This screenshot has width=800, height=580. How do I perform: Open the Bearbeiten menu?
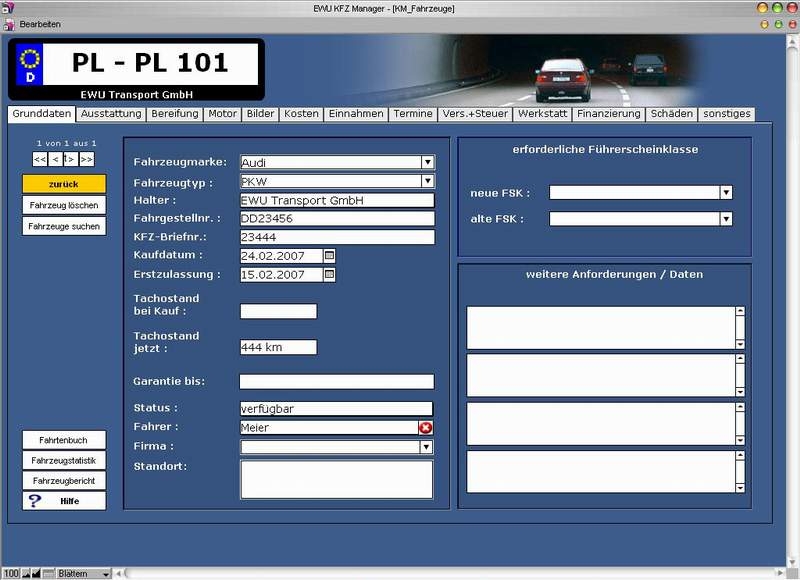click(x=40, y=24)
